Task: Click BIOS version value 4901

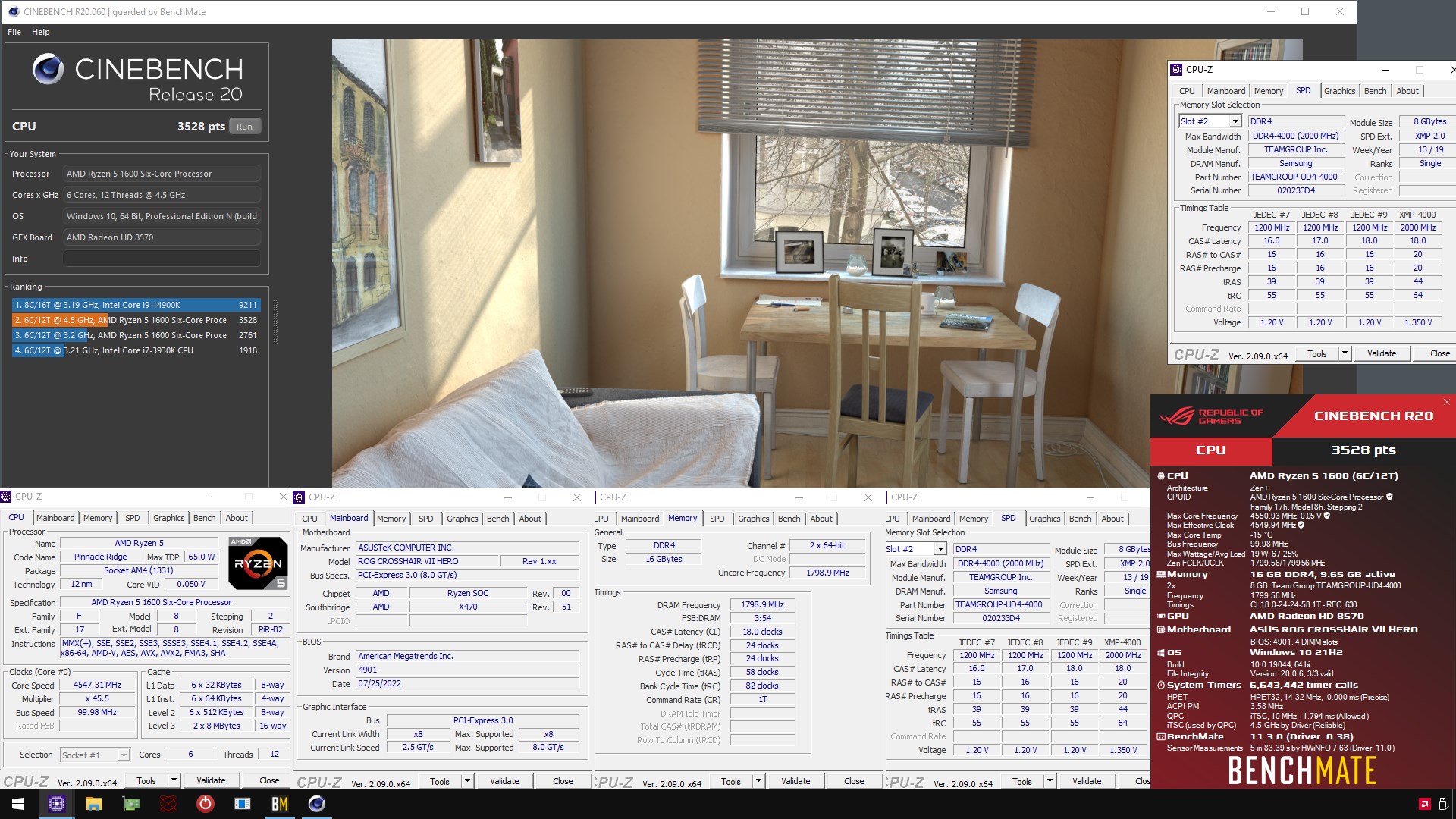Action: [x=468, y=670]
